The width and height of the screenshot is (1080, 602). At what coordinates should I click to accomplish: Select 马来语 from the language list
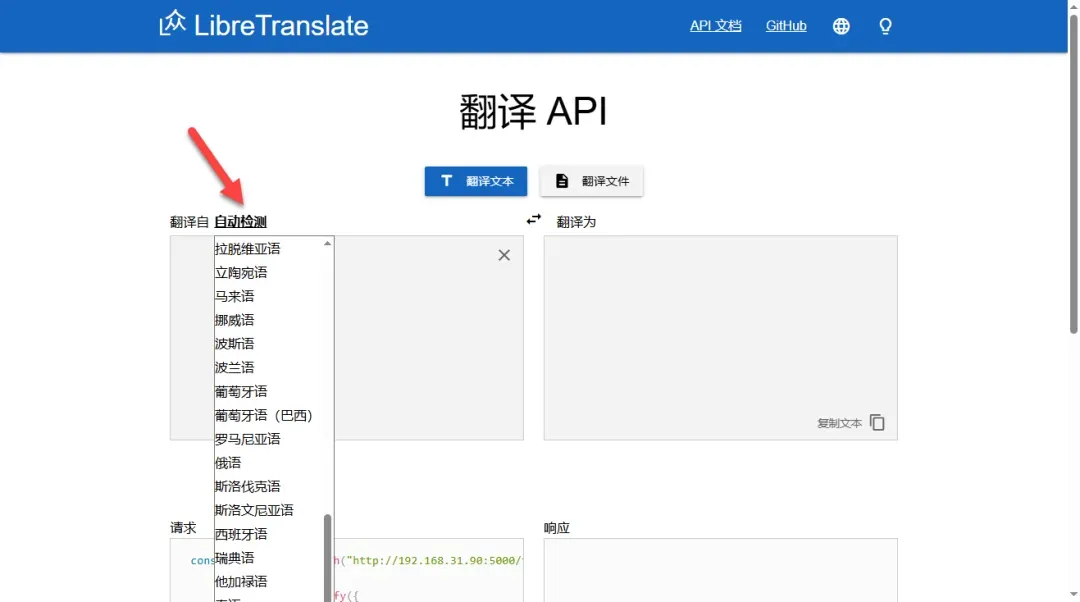click(x=235, y=296)
